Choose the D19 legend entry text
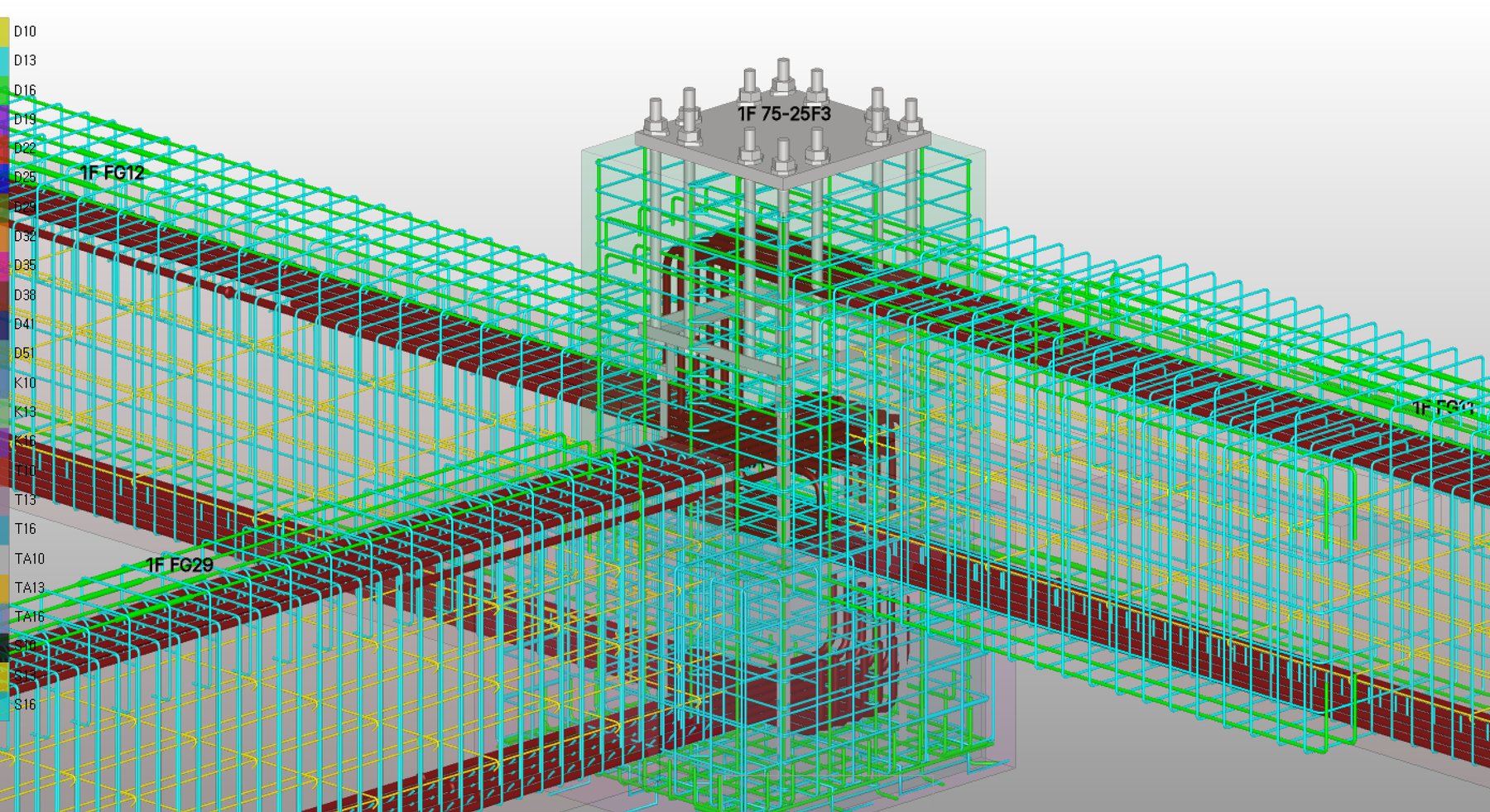 point(25,119)
